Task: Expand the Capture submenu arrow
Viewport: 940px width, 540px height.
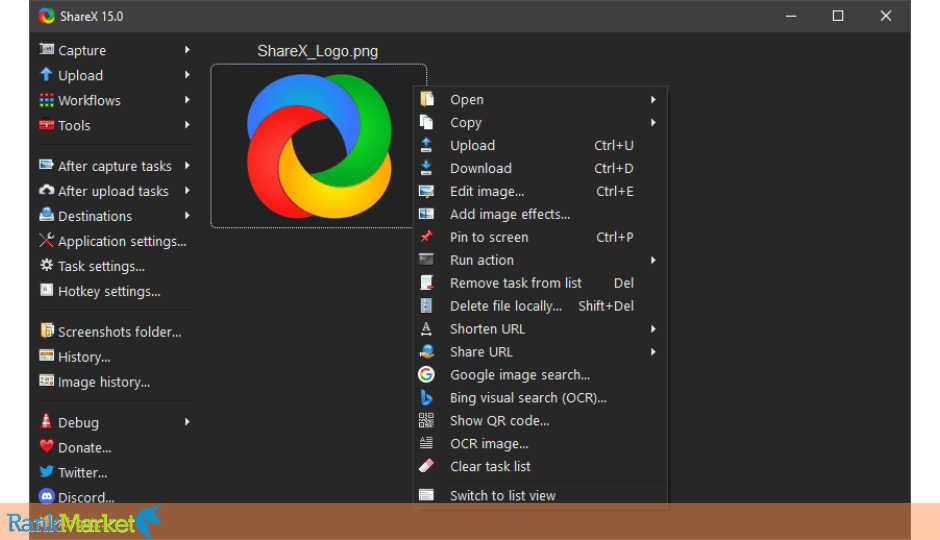Action: point(187,50)
